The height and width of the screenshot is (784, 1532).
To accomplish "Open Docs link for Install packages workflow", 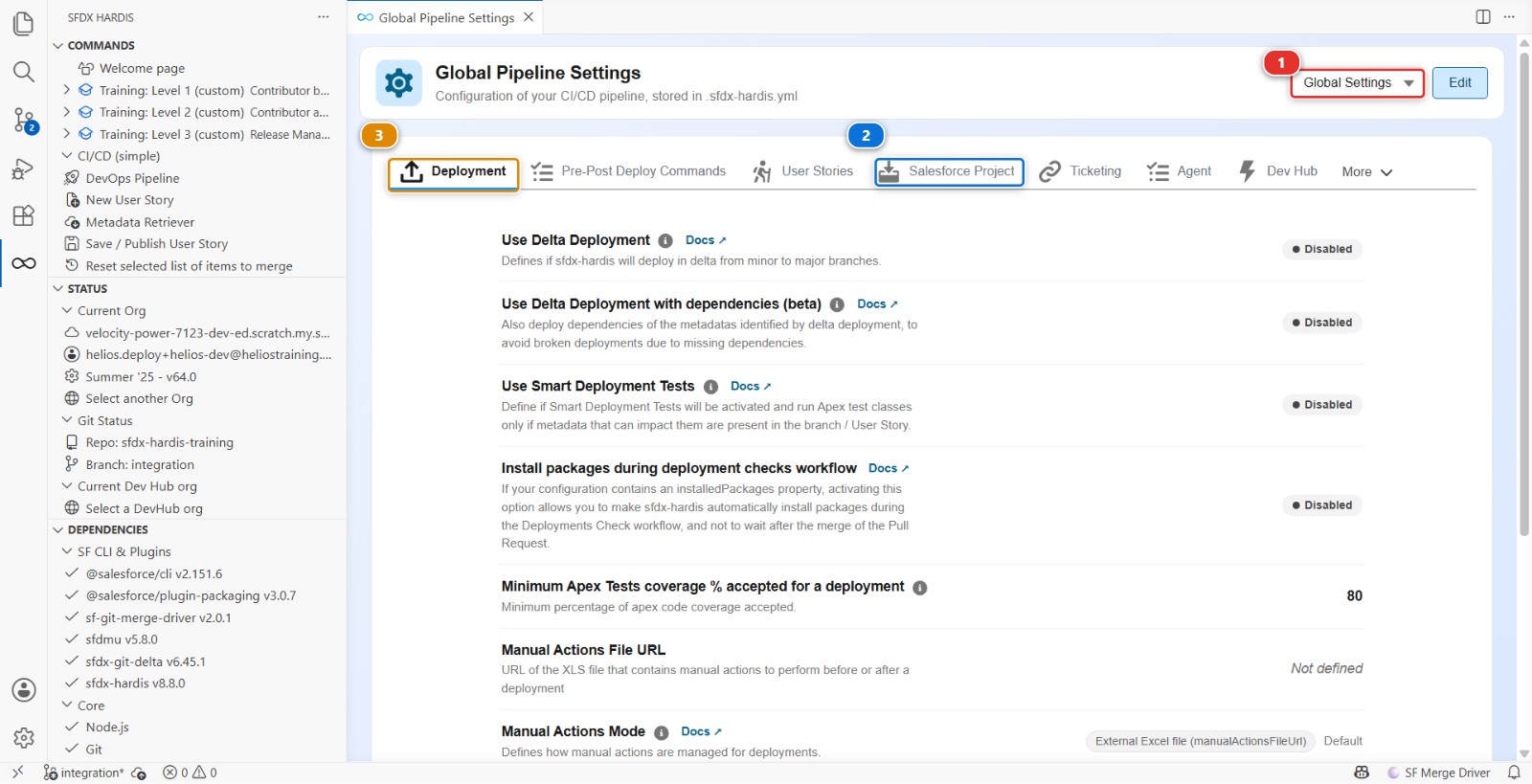I will click(889, 468).
